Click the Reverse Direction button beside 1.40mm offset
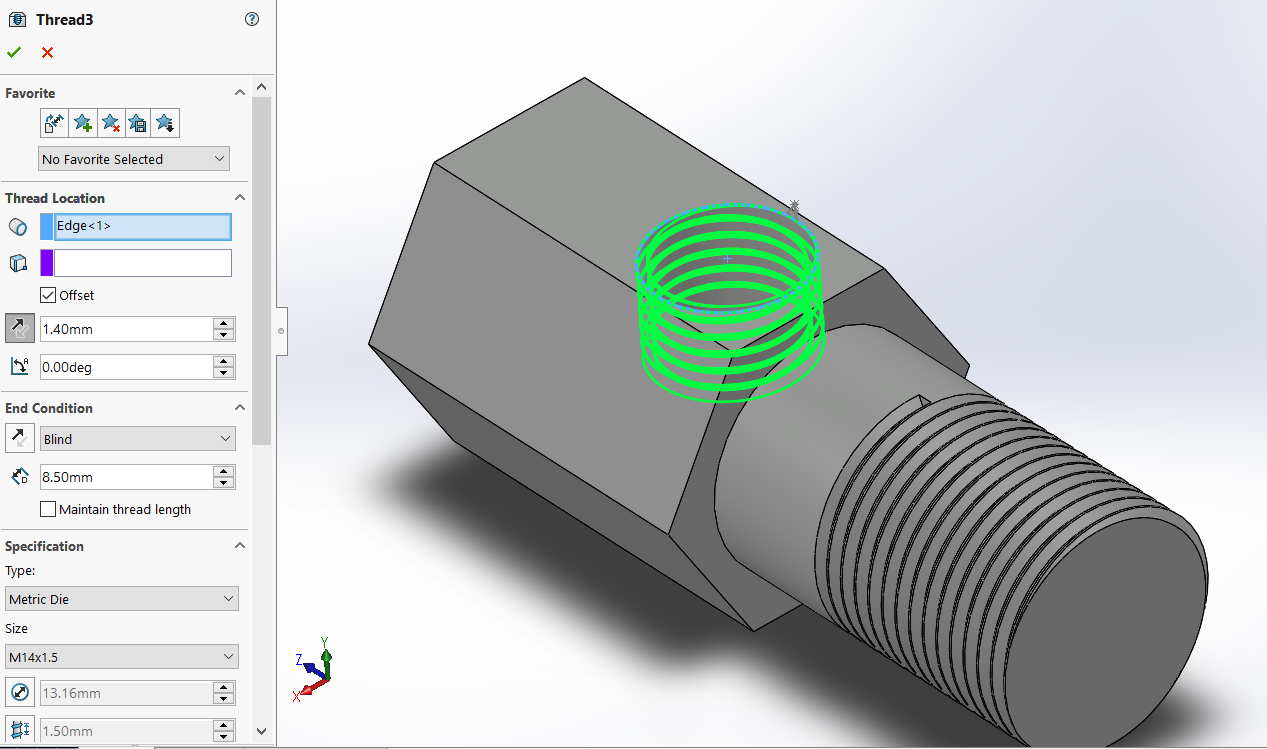 20,328
